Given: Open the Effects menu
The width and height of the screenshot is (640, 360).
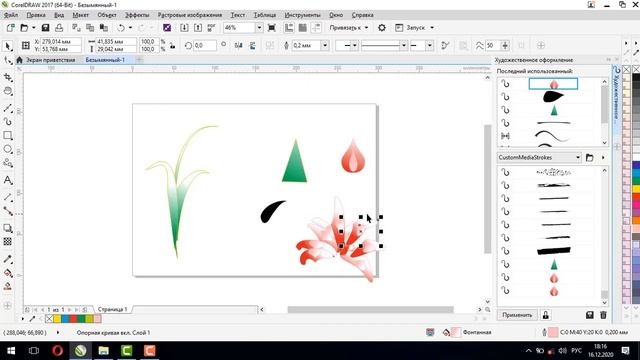Looking at the screenshot, I should (x=137, y=15).
